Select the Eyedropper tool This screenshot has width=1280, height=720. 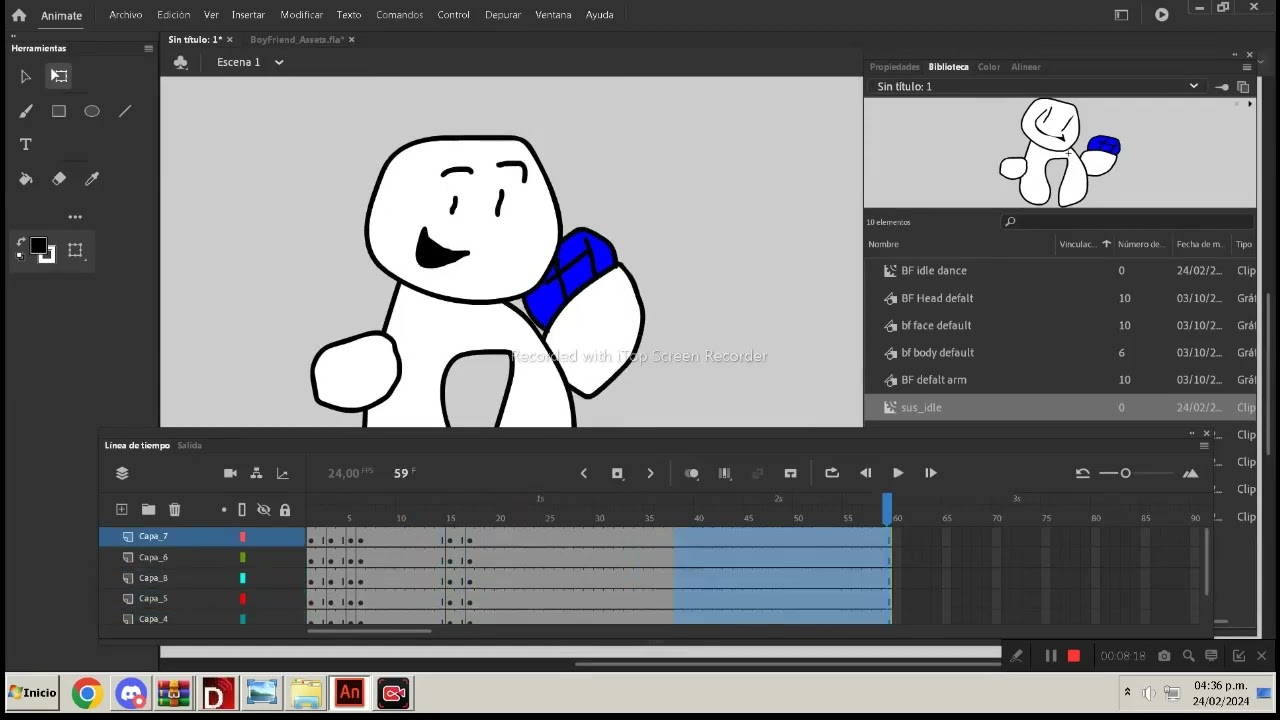(x=92, y=179)
